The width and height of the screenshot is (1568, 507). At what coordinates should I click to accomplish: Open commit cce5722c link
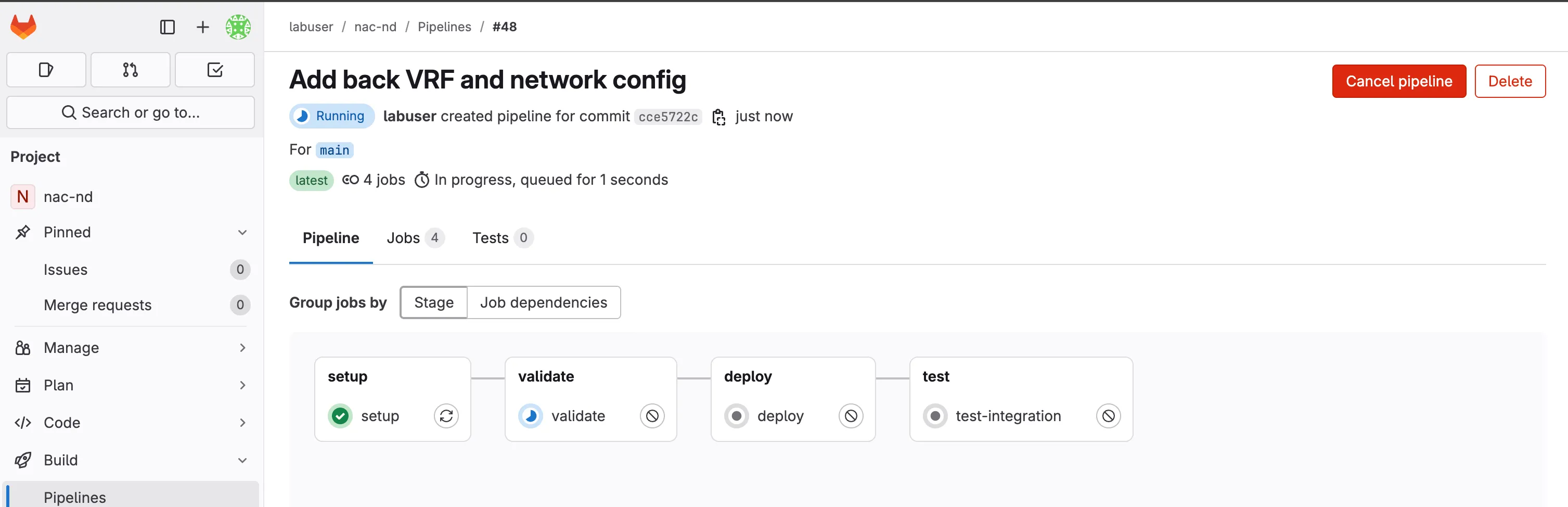click(668, 117)
